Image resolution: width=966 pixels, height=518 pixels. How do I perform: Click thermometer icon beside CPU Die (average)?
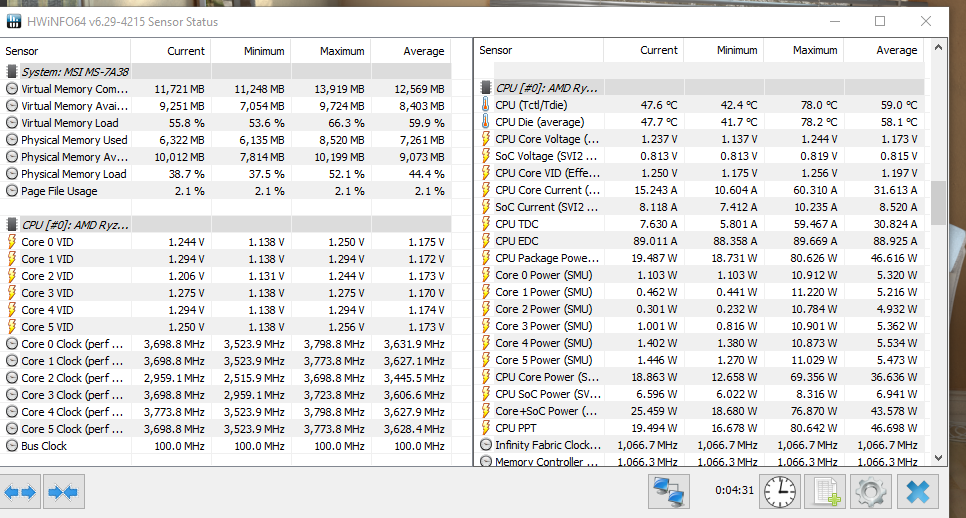coord(485,122)
